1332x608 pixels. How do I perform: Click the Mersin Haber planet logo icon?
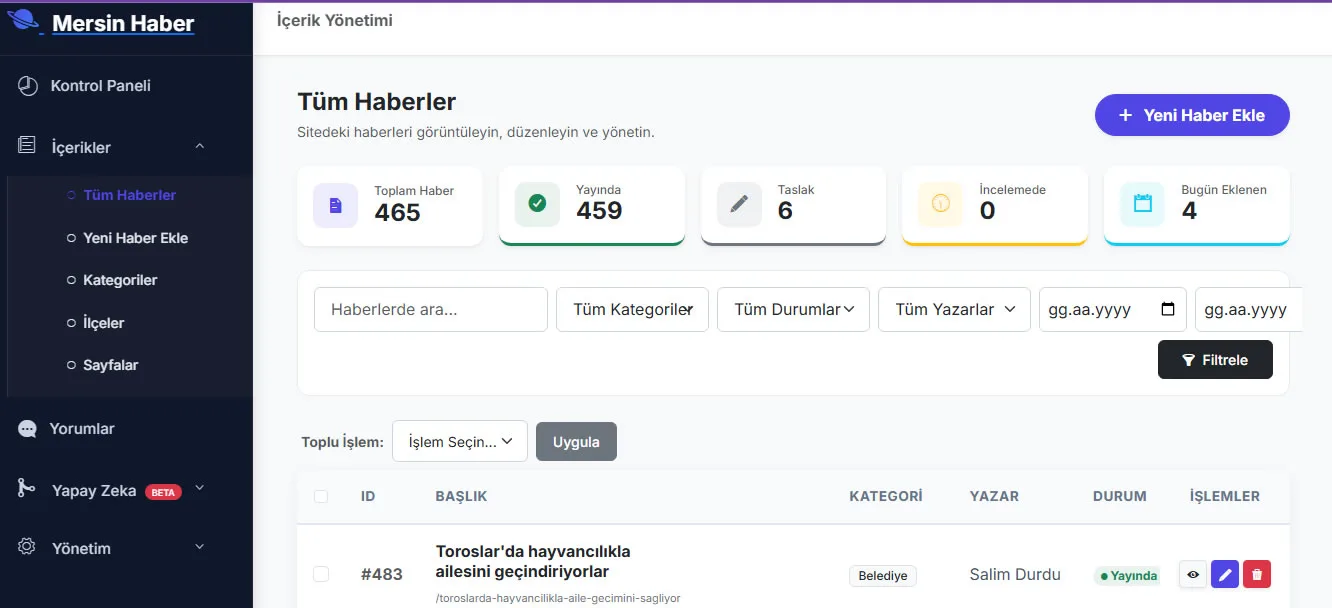(x=23, y=20)
